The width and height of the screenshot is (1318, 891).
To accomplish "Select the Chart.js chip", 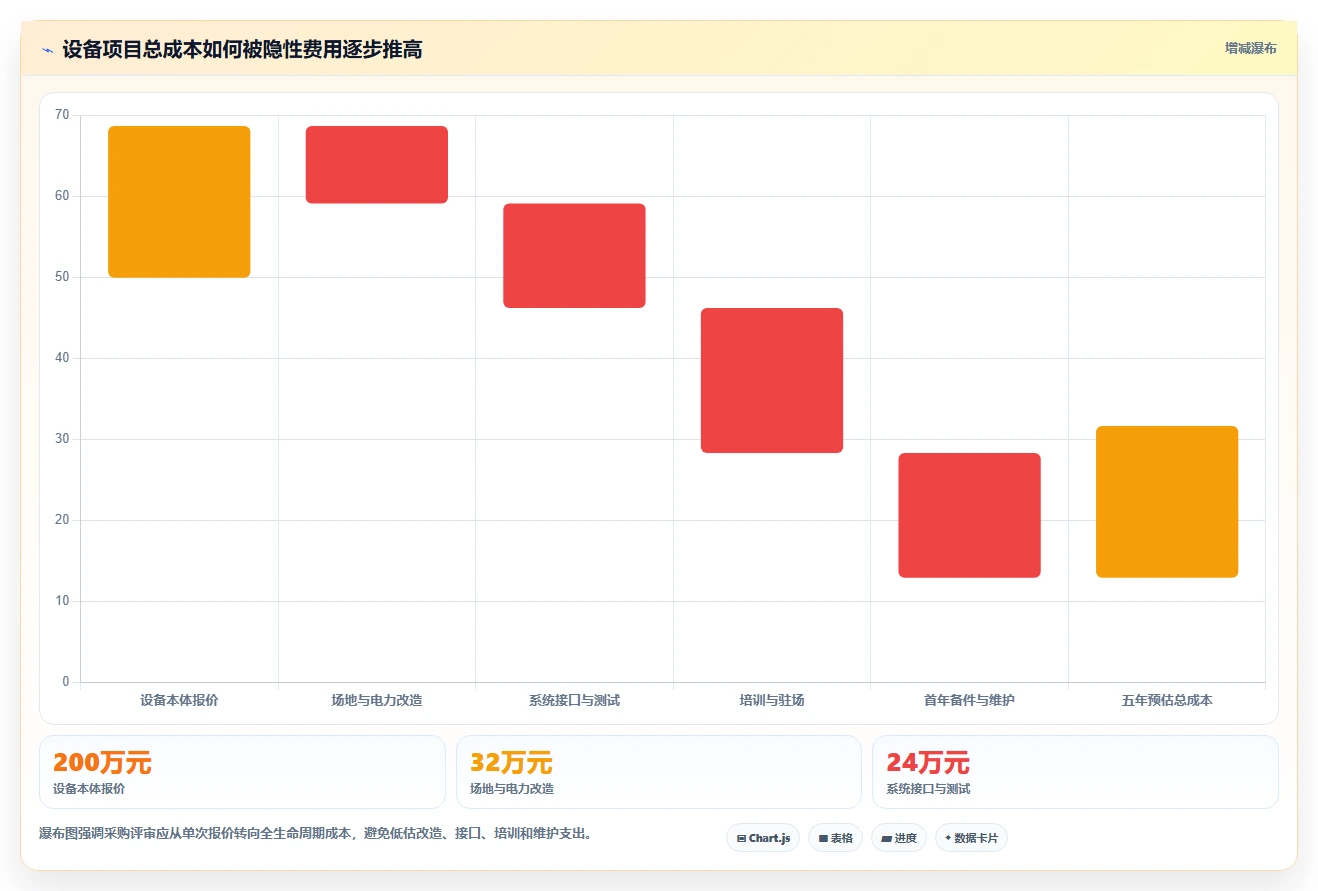I will tap(763, 838).
